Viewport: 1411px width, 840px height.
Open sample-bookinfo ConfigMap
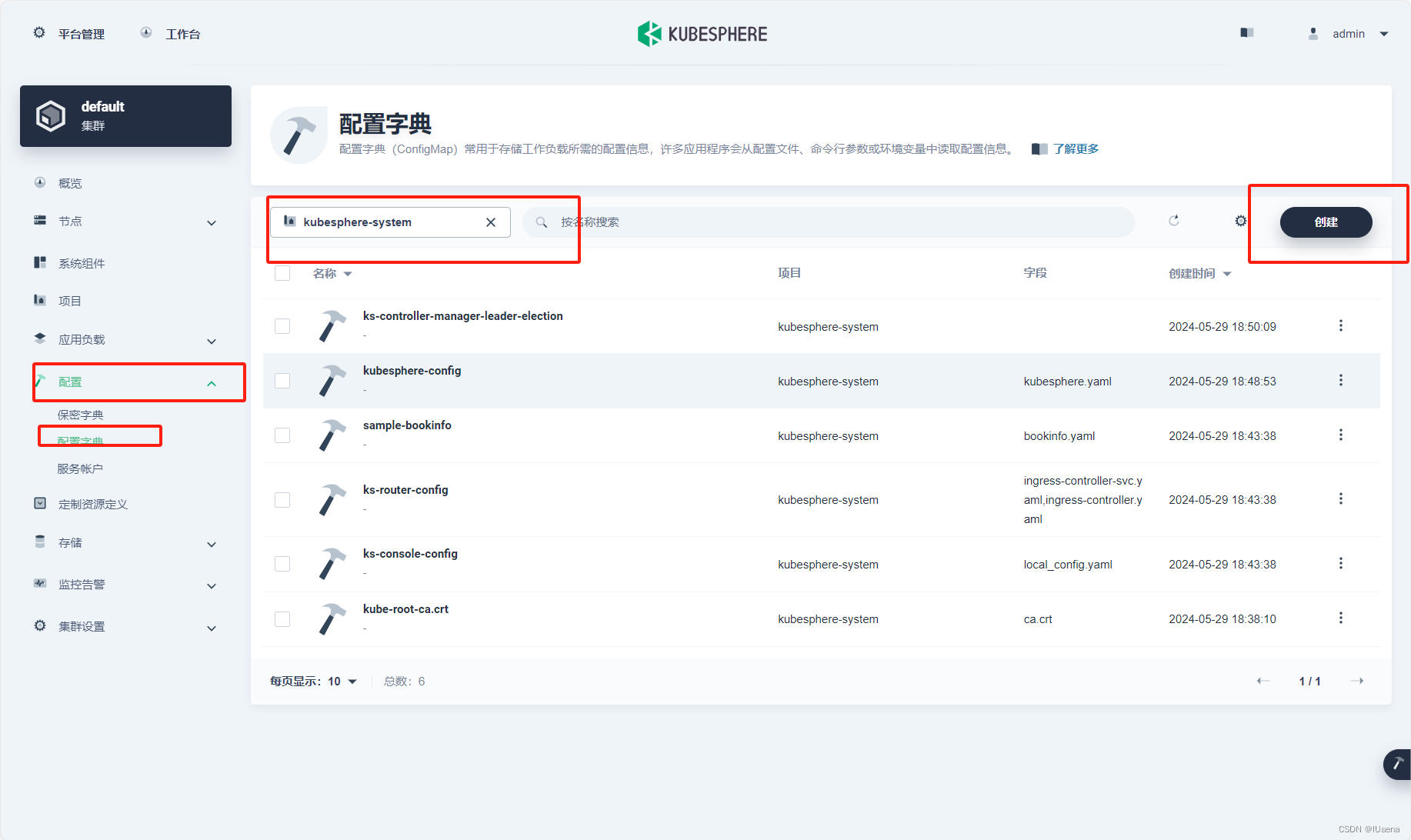[x=407, y=425]
